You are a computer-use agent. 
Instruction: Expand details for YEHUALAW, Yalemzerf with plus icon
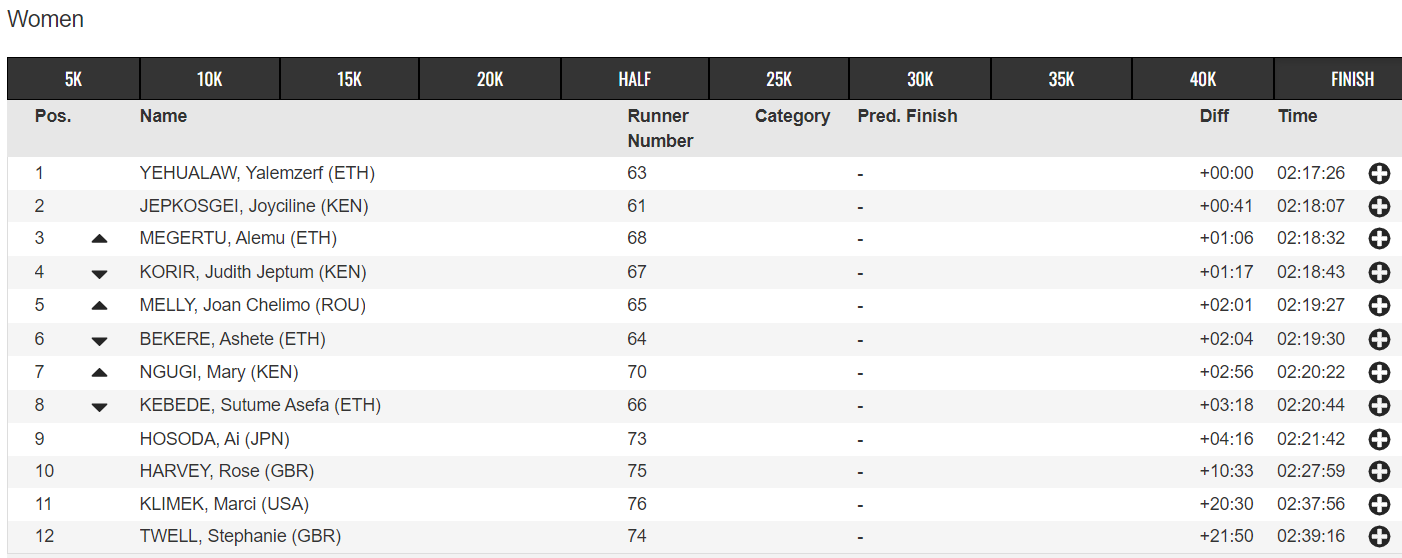pyautogui.click(x=1379, y=174)
